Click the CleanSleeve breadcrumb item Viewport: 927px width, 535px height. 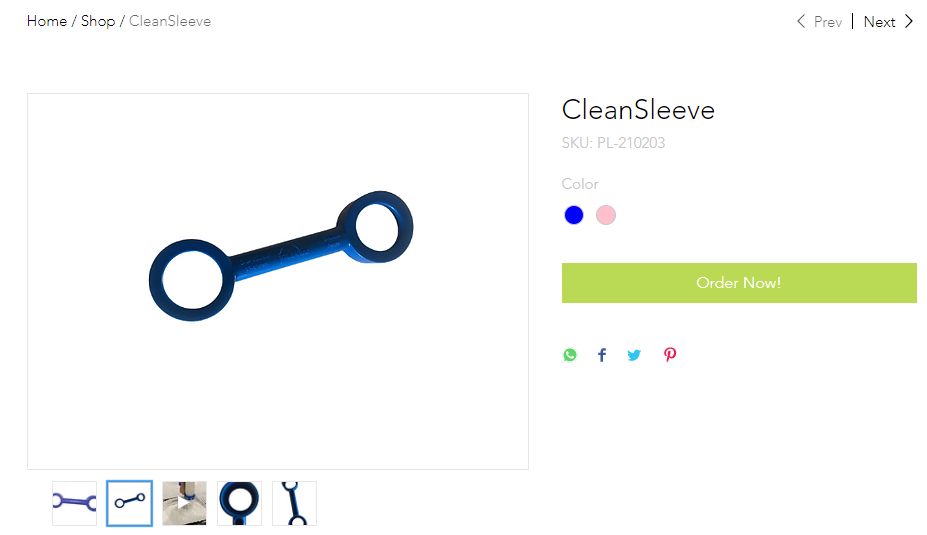[x=170, y=21]
